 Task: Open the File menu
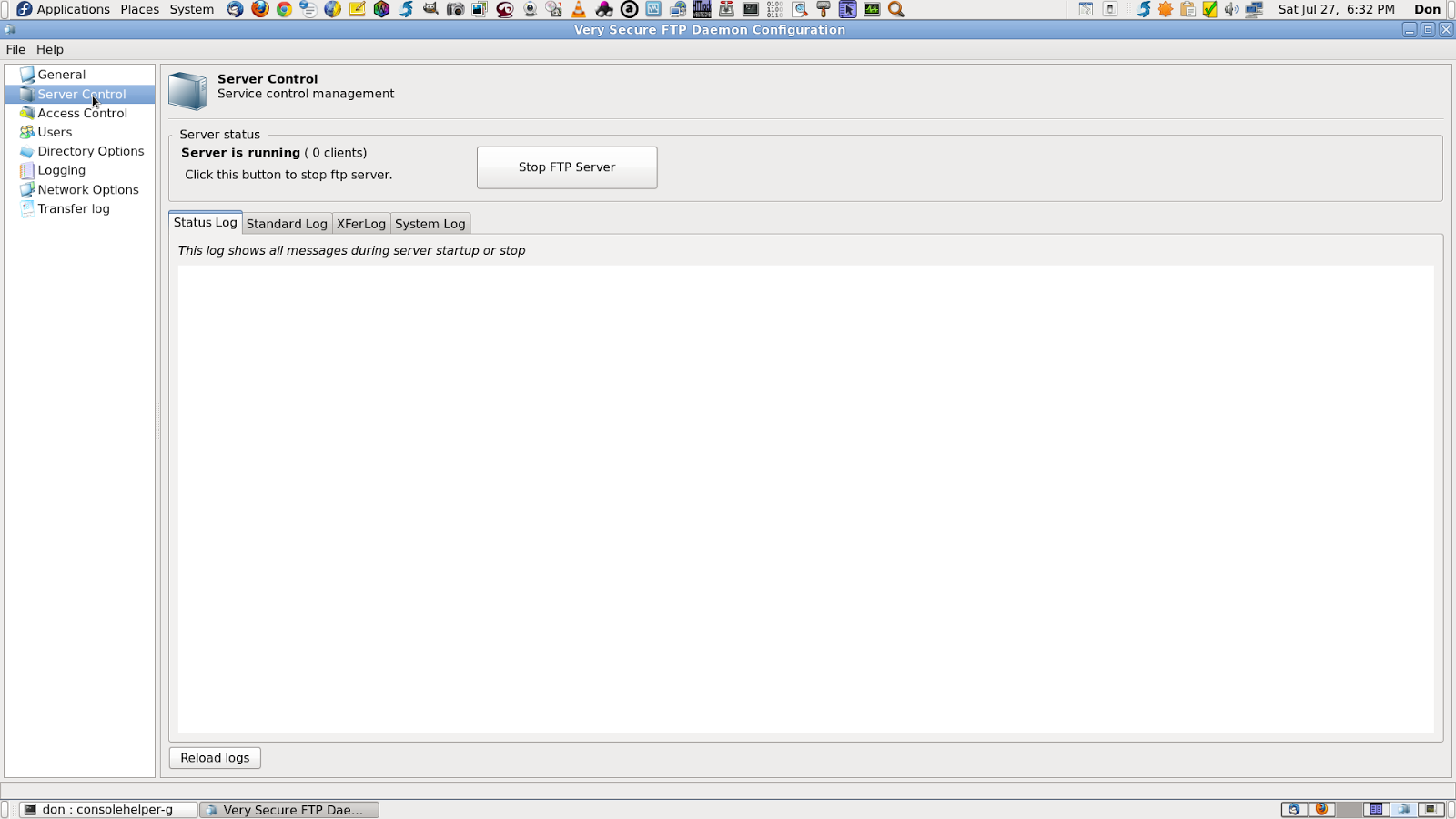coord(15,49)
